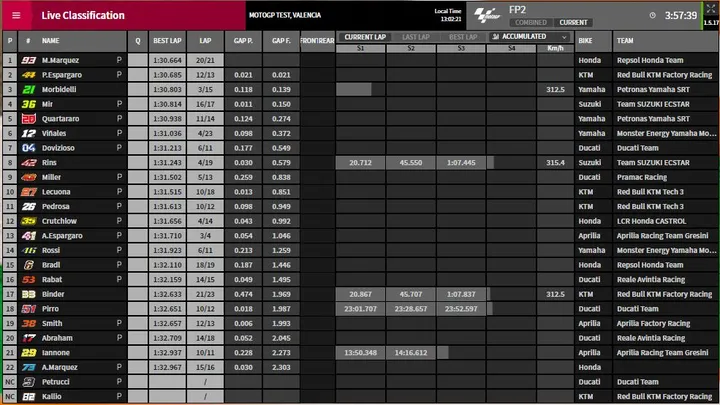Click rider number 42 badge
Screen dimensions: 720x405
(x=28, y=163)
